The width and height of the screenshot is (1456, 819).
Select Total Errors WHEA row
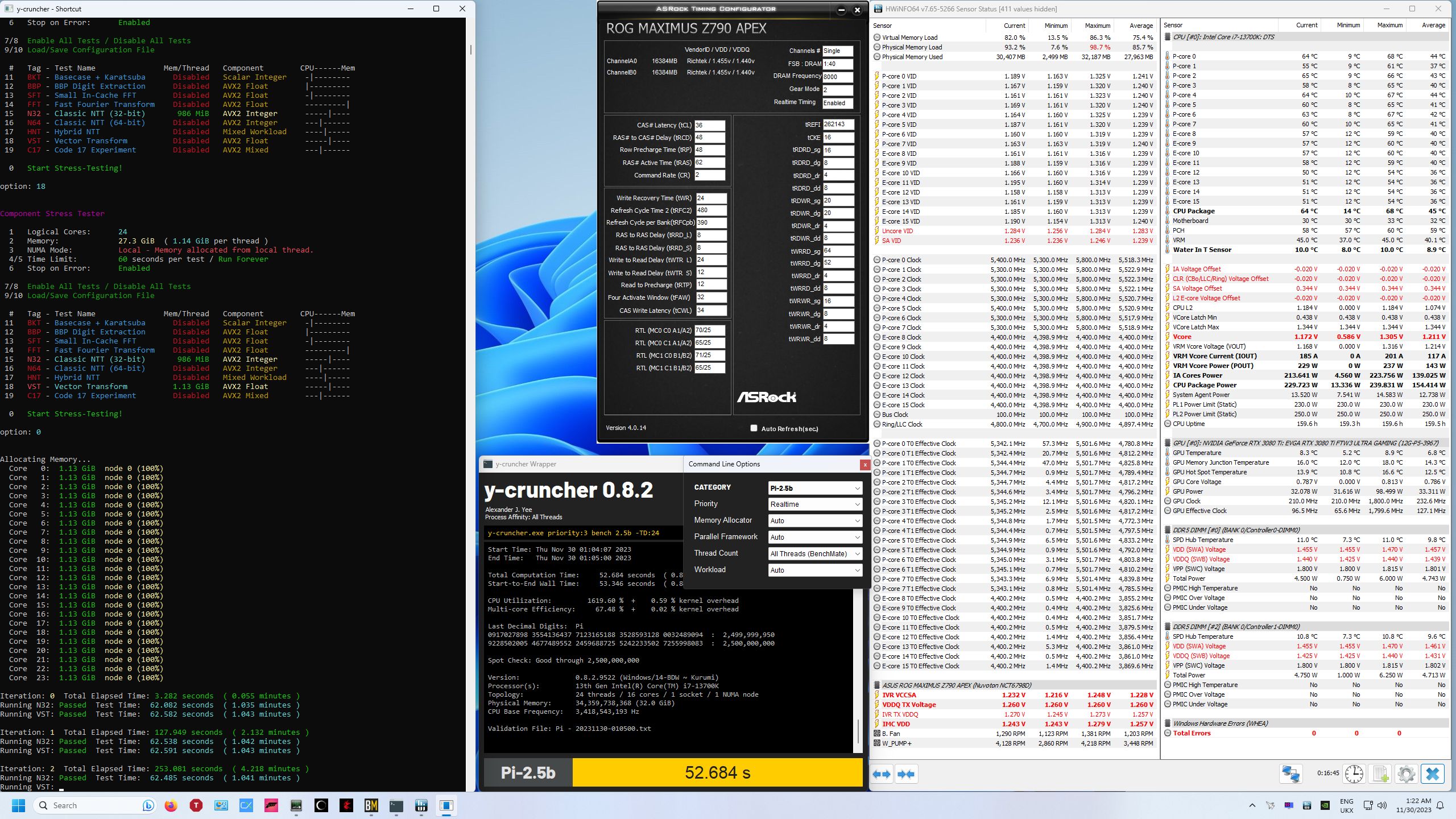pos(1306,733)
